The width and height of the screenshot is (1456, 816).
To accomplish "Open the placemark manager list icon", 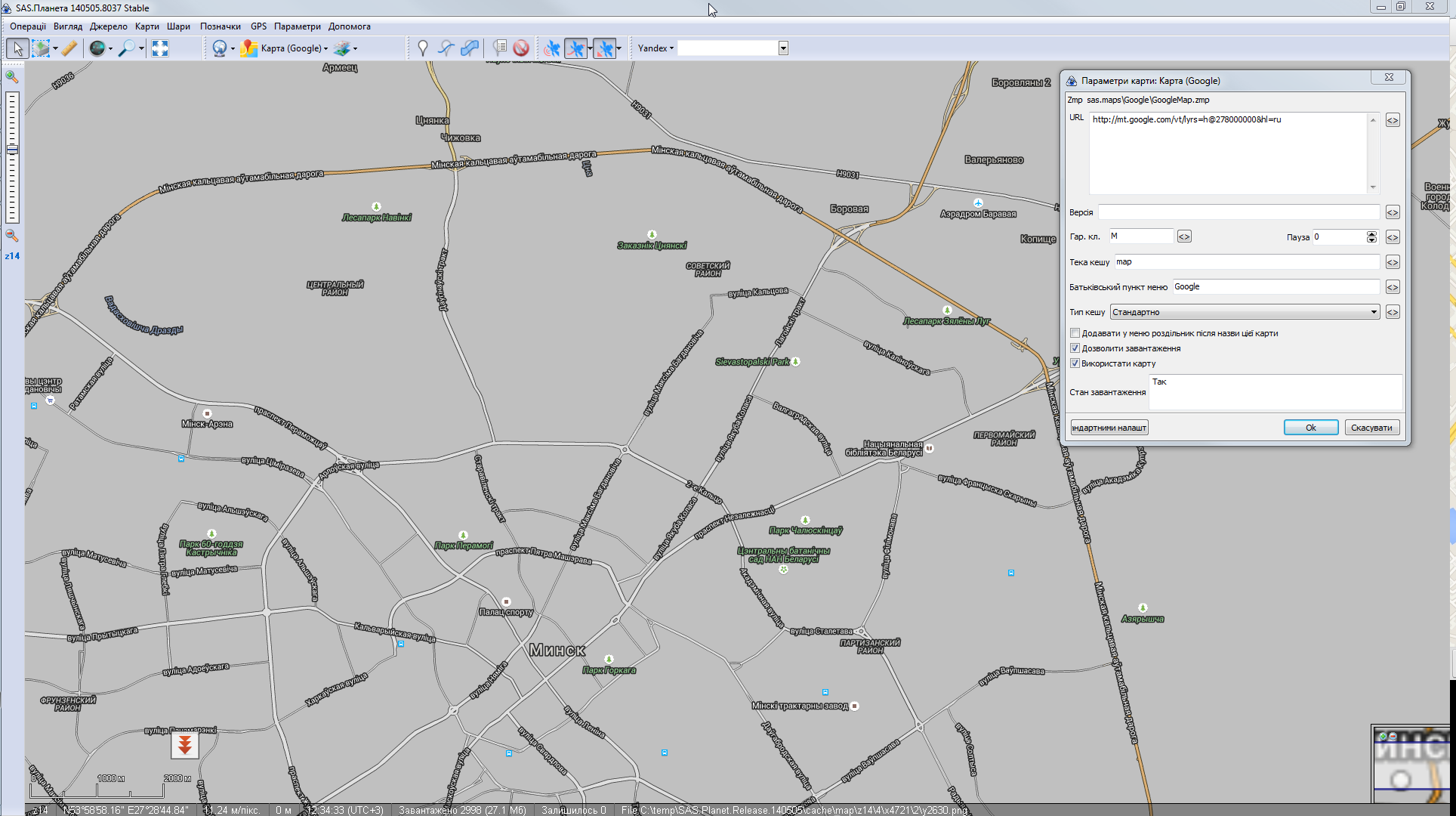I will click(499, 48).
